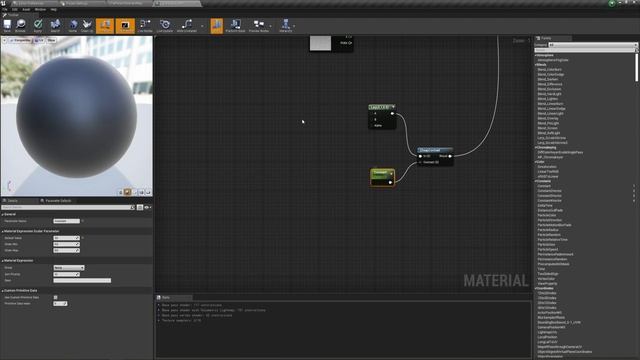
Task: Select Constant3Vector in the Palette
Action: pos(549,196)
